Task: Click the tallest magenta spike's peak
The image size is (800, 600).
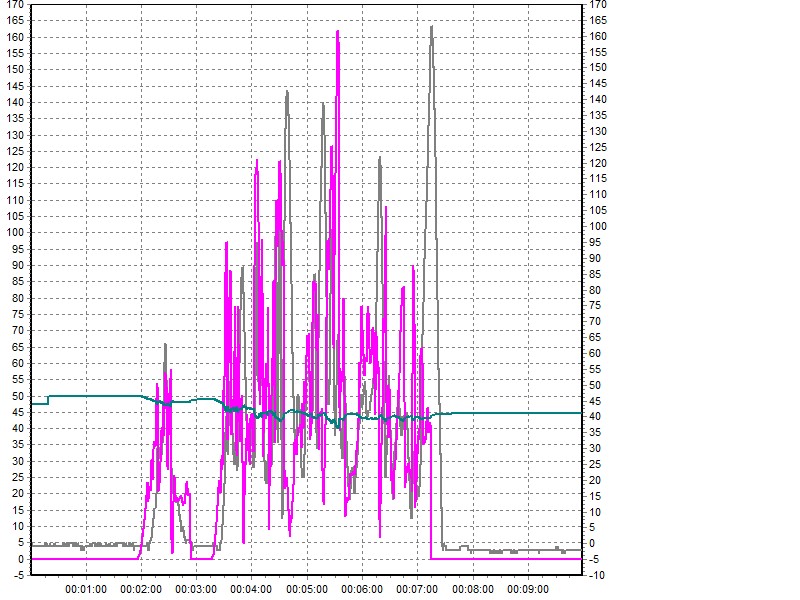Action: tap(338, 32)
